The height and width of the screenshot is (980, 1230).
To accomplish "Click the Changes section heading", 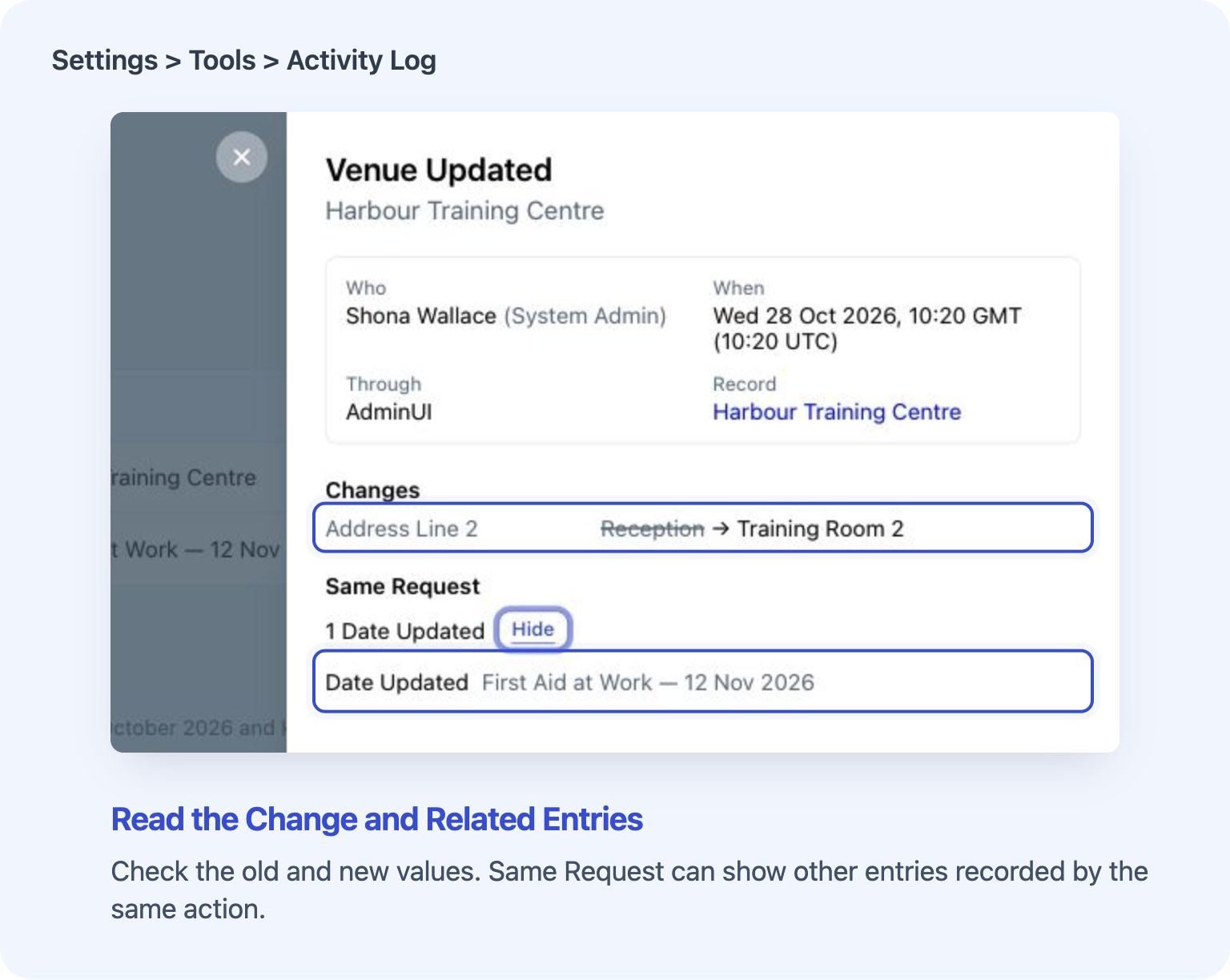I will point(372,490).
